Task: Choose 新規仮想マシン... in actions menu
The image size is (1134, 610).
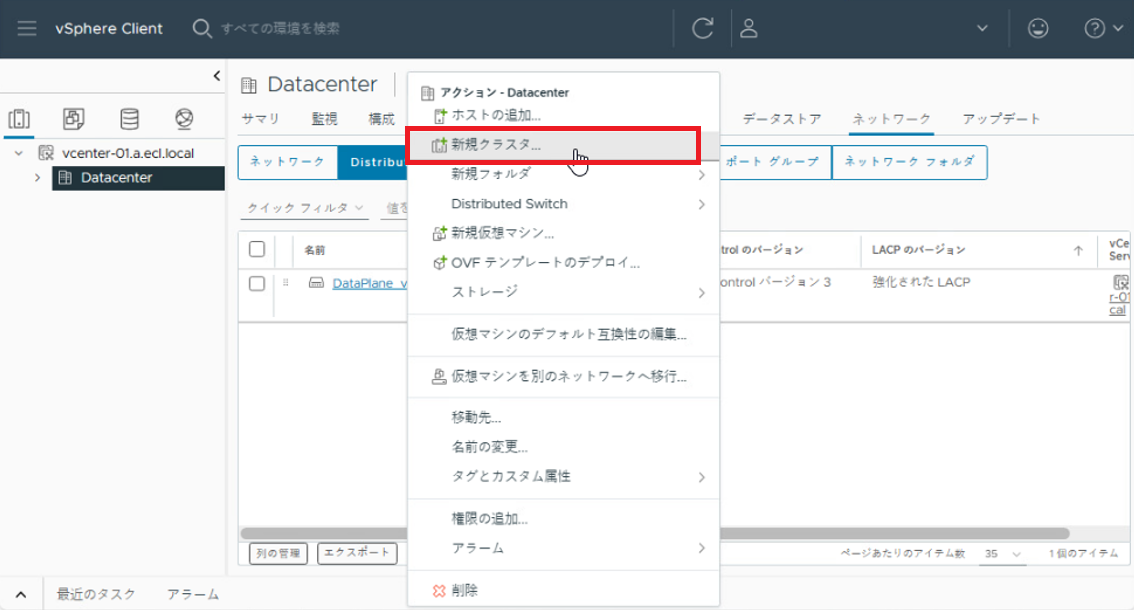Action: pyautogui.click(x=502, y=233)
